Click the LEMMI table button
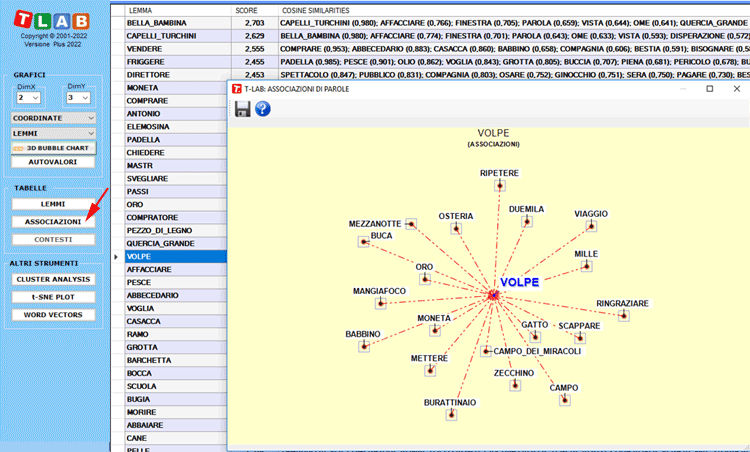 53,204
